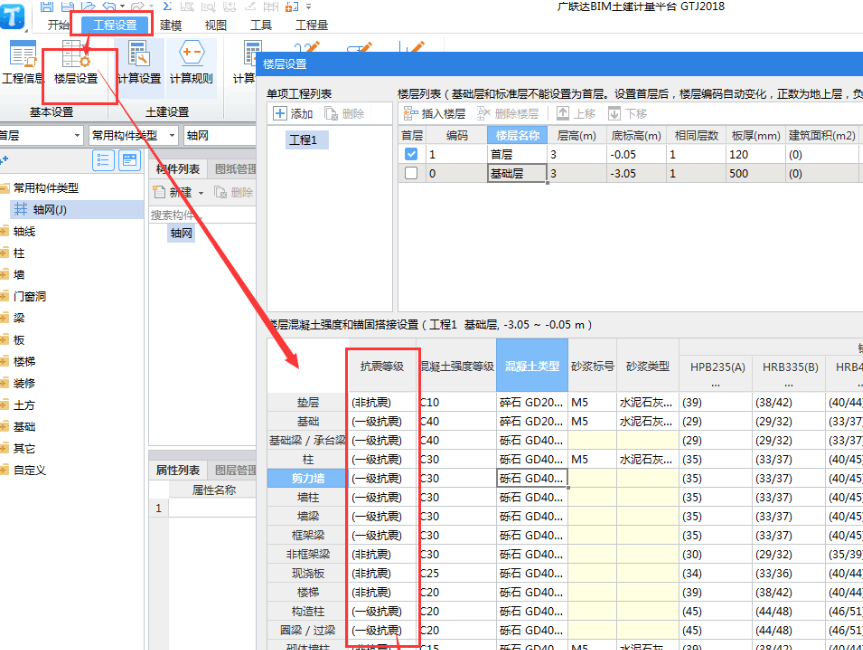Open the 轴网 component dropdown
This screenshot has width=863, height=650.
(x=219, y=135)
